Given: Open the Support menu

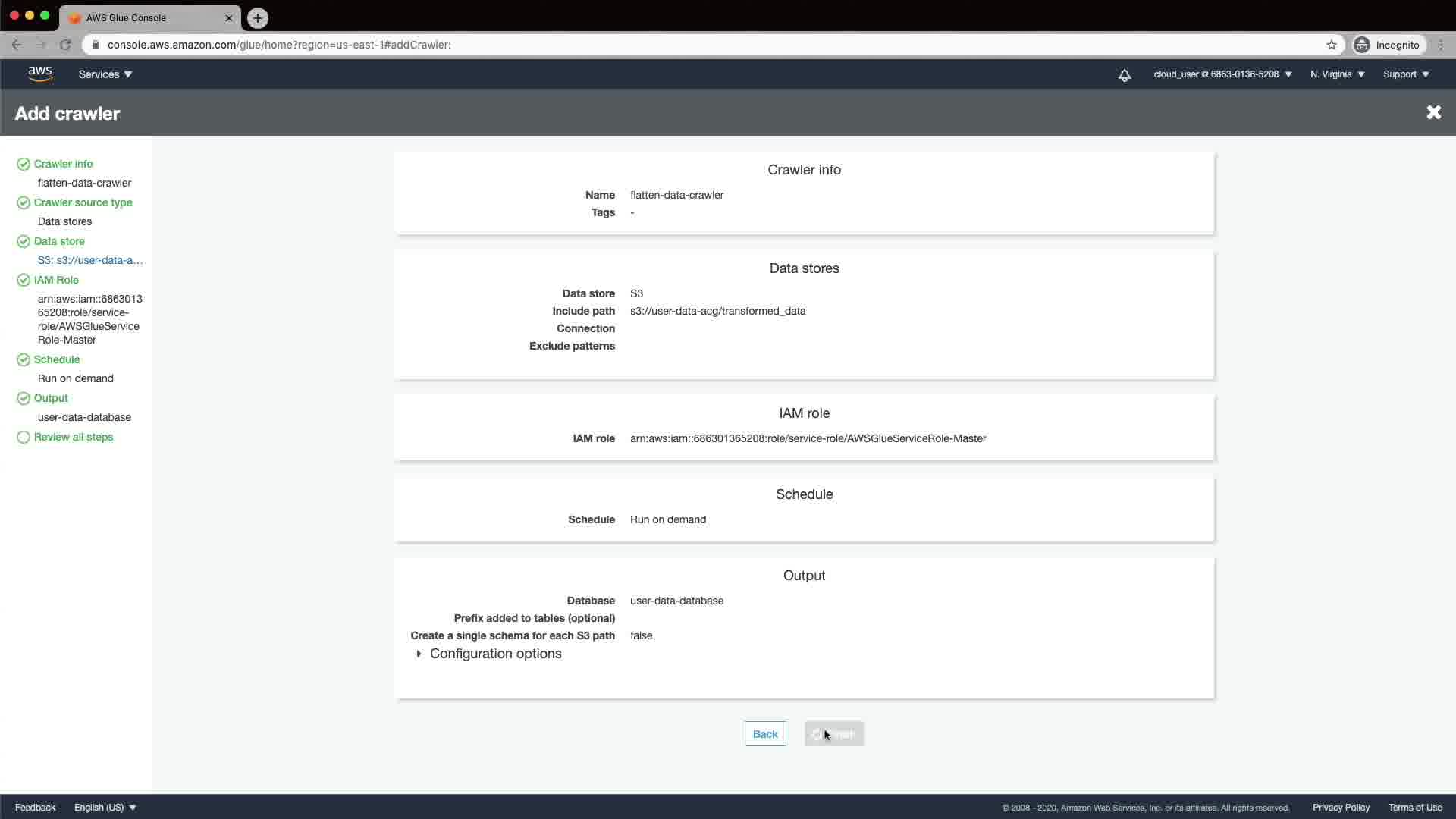Looking at the screenshot, I should click(1405, 74).
